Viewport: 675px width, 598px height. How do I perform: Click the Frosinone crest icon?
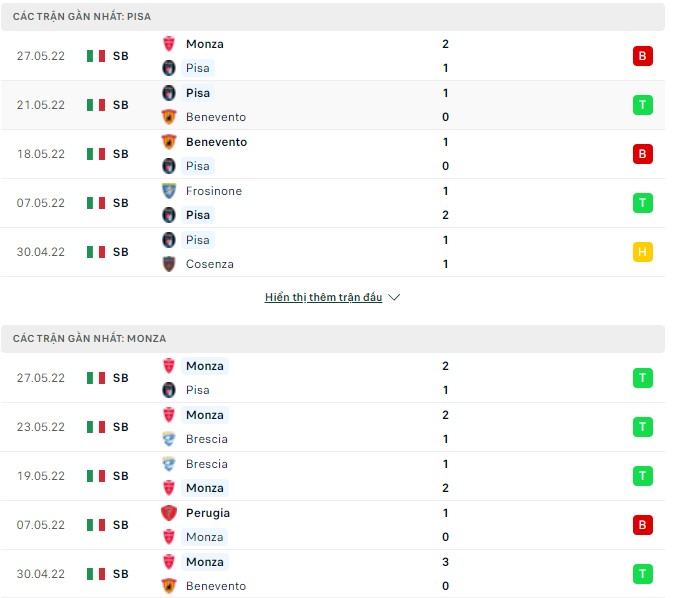tap(169, 191)
